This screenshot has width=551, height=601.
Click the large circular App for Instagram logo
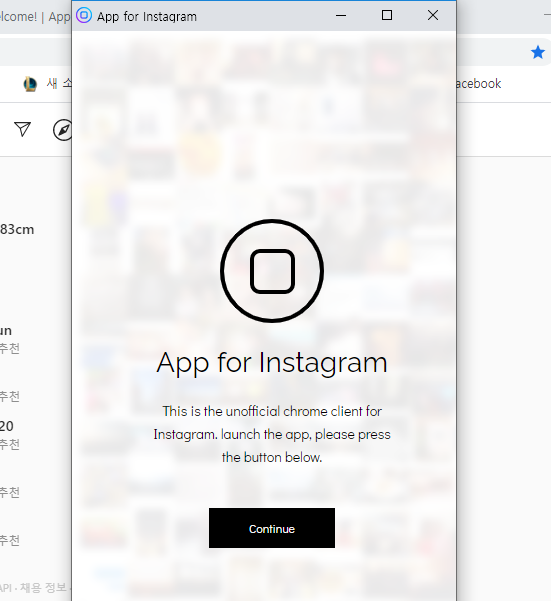pos(272,271)
